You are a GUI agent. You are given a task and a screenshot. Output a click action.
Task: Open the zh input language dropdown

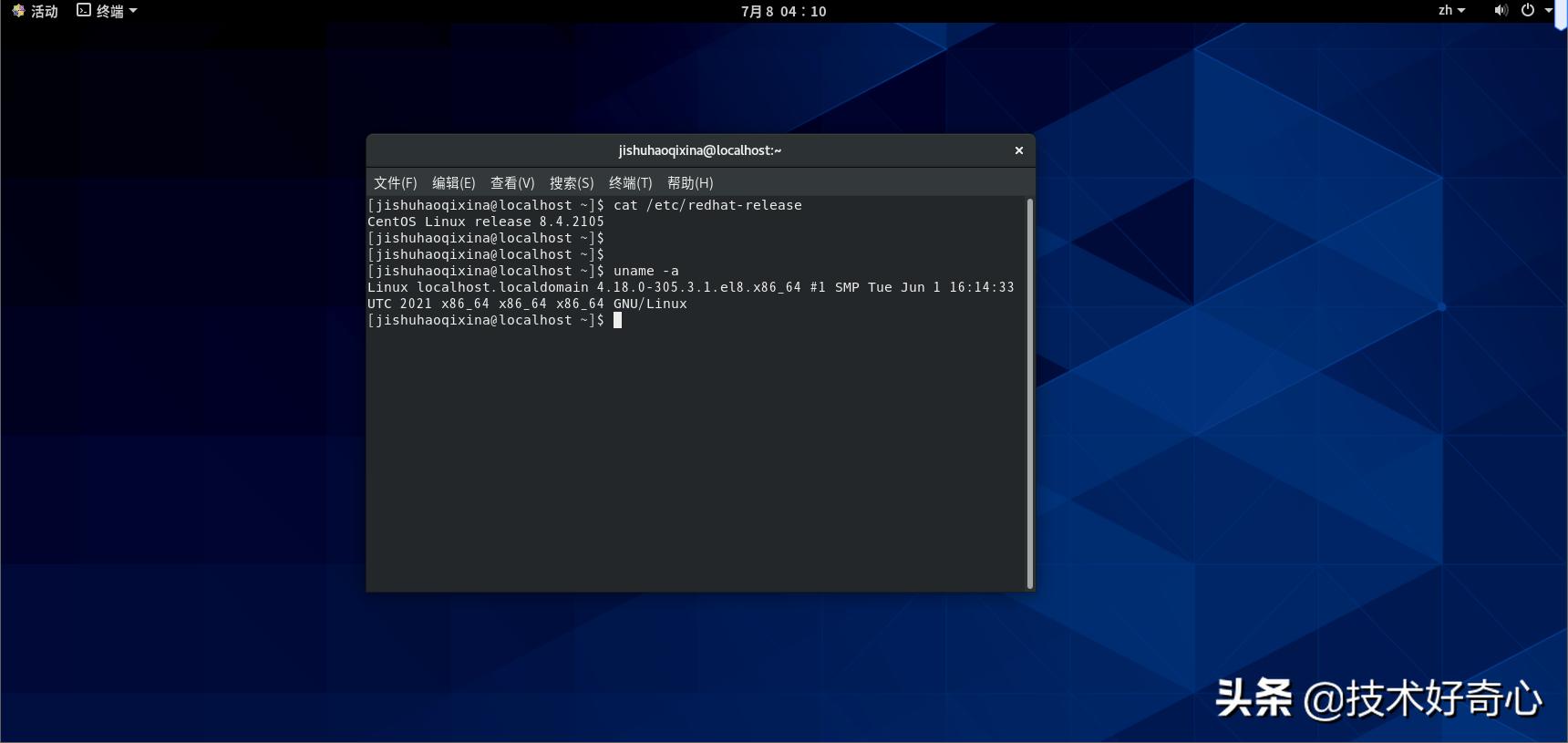coord(1451,10)
